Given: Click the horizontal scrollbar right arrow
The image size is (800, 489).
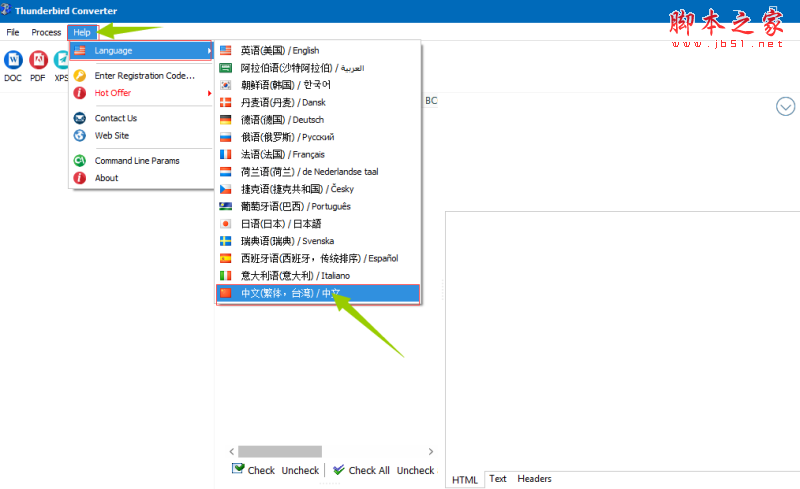Looking at the screenshot, I should [431, 452].
